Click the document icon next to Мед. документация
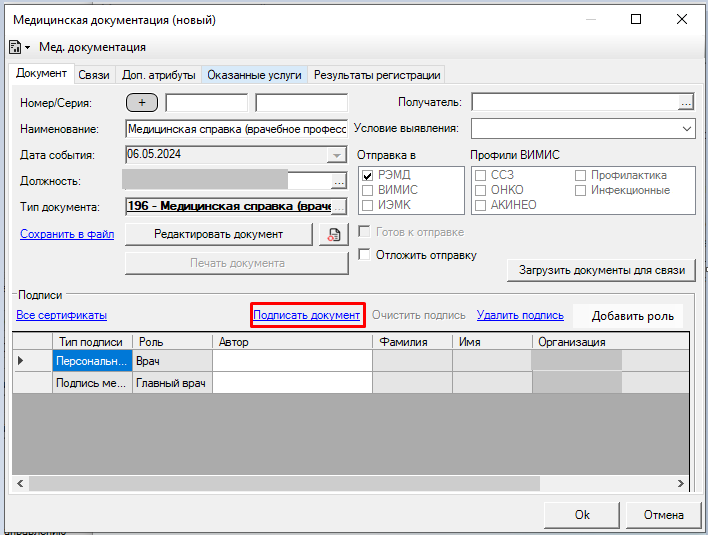This screenshot has height=535, width=708. 14,47
